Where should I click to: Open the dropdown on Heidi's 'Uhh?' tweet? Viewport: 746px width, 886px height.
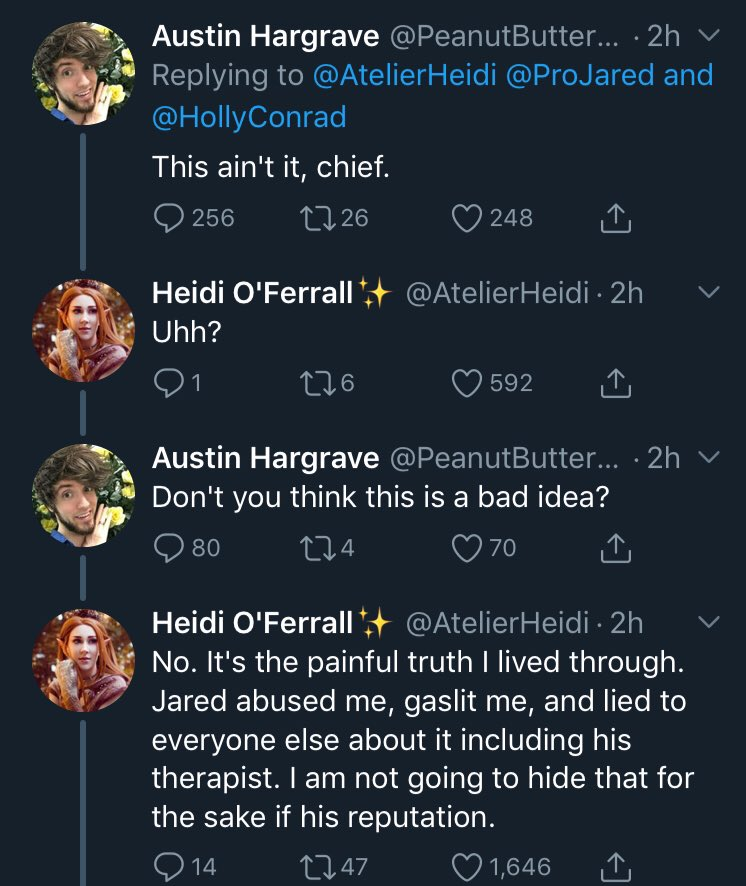tap(709, 293)
